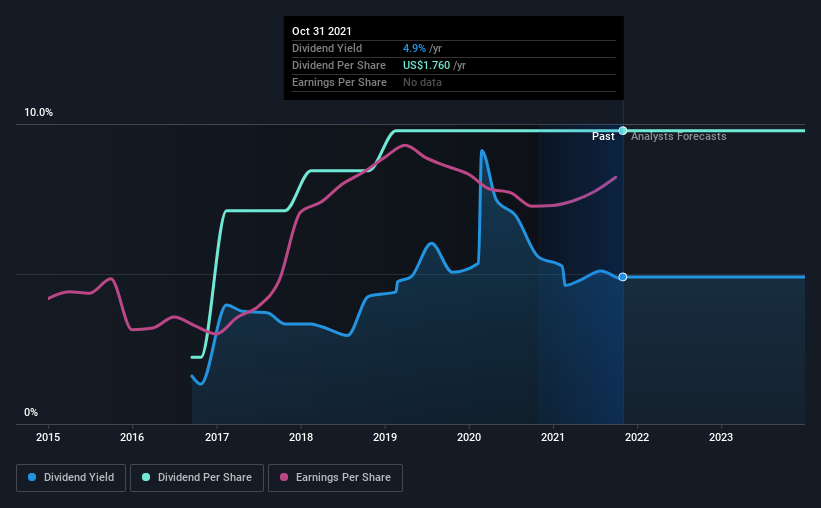Image resolution: width=821 pixels, height=508 pixels.
Task: Click the Dividend Yield row label in tooltip
Action: click(327, 48)
